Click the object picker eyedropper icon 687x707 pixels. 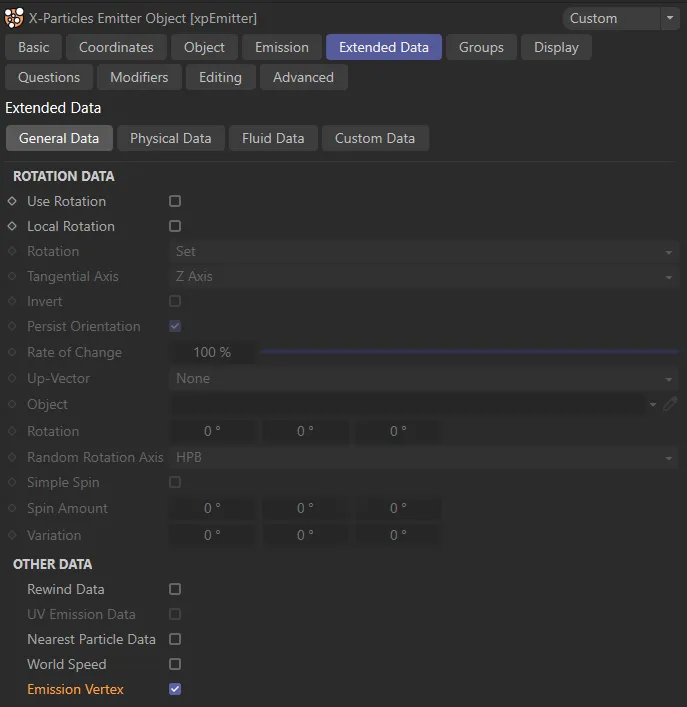670,404
